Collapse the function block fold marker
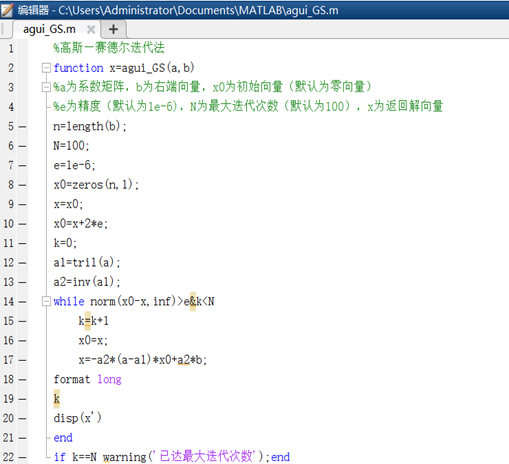 tap(46, 68)
